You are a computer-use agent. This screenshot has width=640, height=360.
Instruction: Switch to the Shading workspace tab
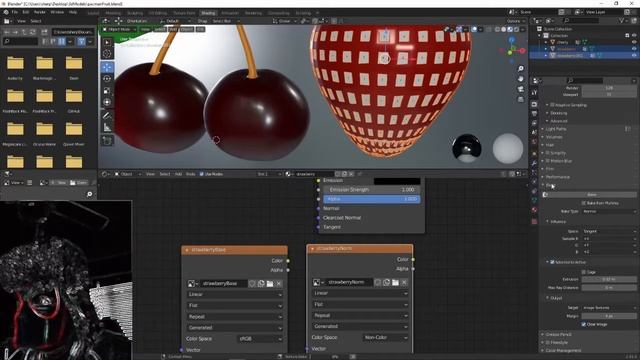[208, 13]
